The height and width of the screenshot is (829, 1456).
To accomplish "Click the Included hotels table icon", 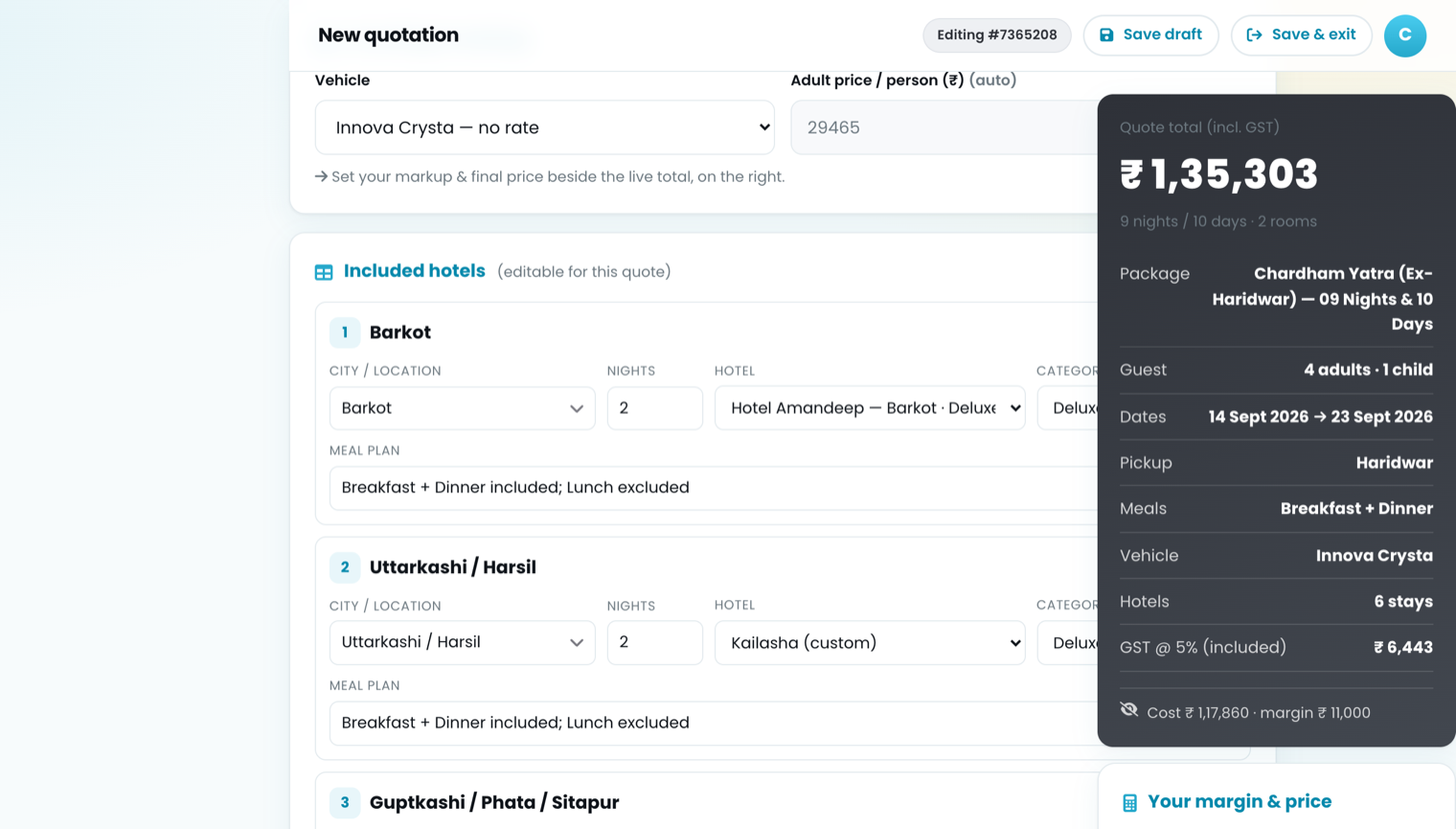I will point(324,272).
